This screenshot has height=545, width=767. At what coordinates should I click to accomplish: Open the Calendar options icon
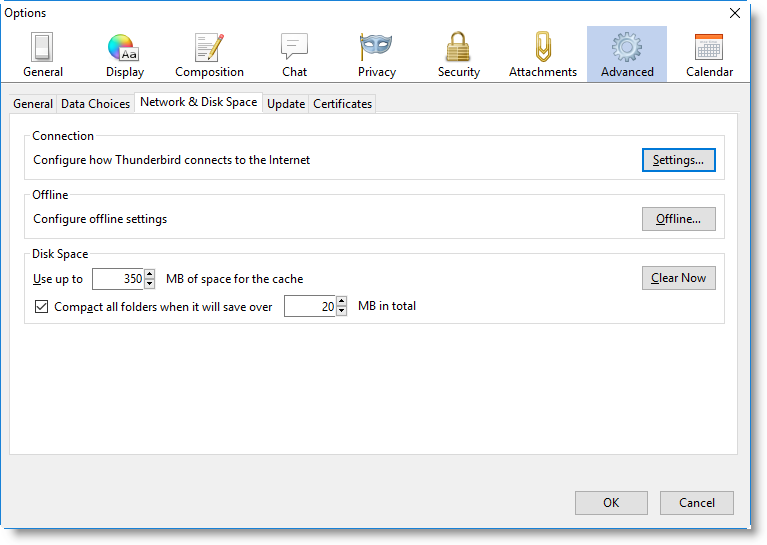click(x=709, y=48)
